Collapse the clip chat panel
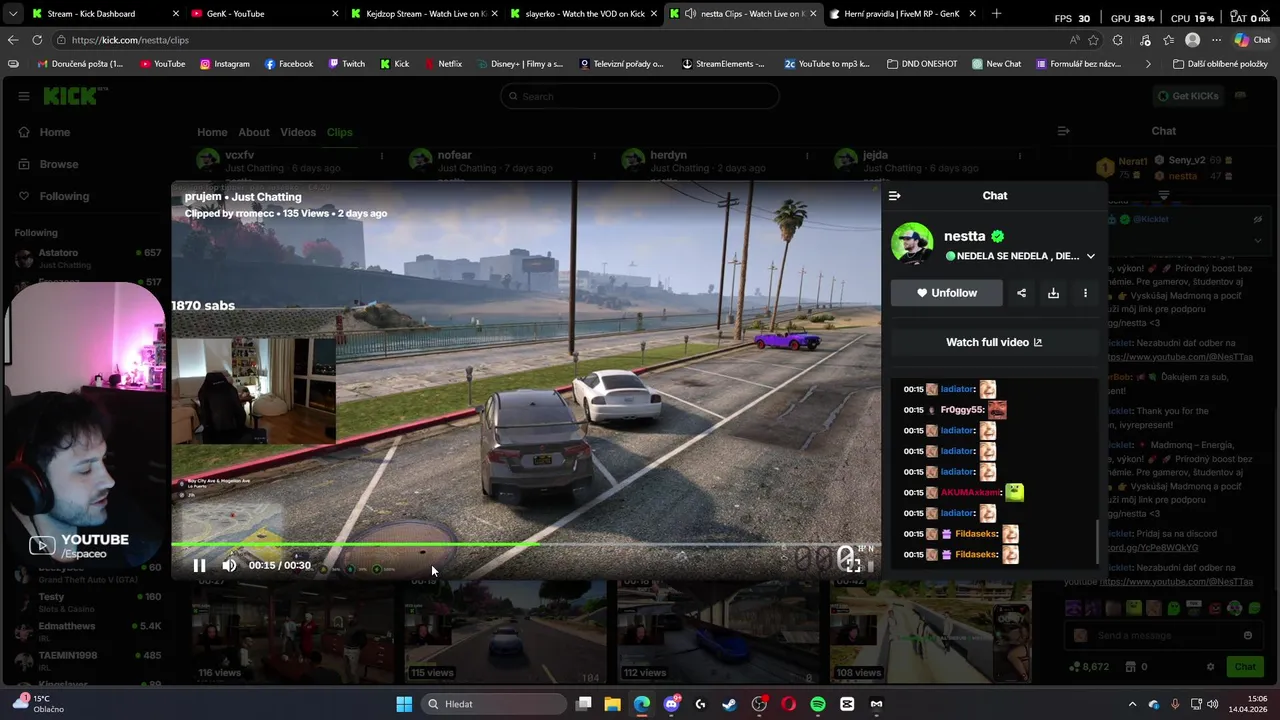This screenshot has height=720, width=1280. [x=894, y=196]
